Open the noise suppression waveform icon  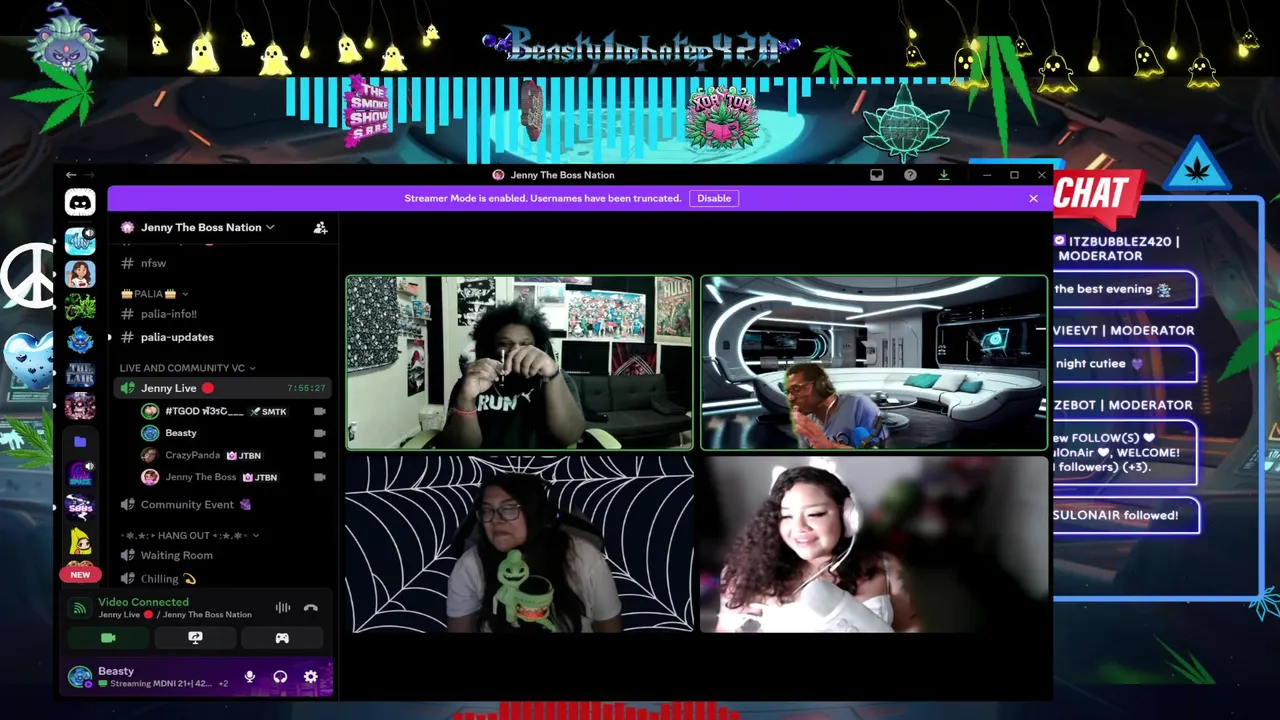point(283,608)
